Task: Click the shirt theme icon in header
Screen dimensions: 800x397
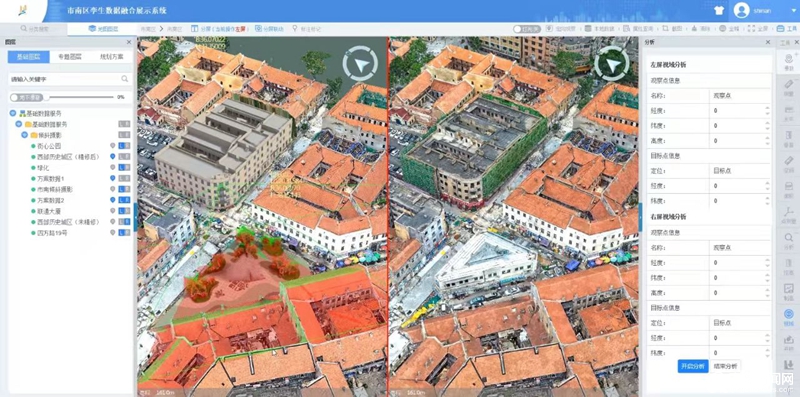Action: [719, 10]
